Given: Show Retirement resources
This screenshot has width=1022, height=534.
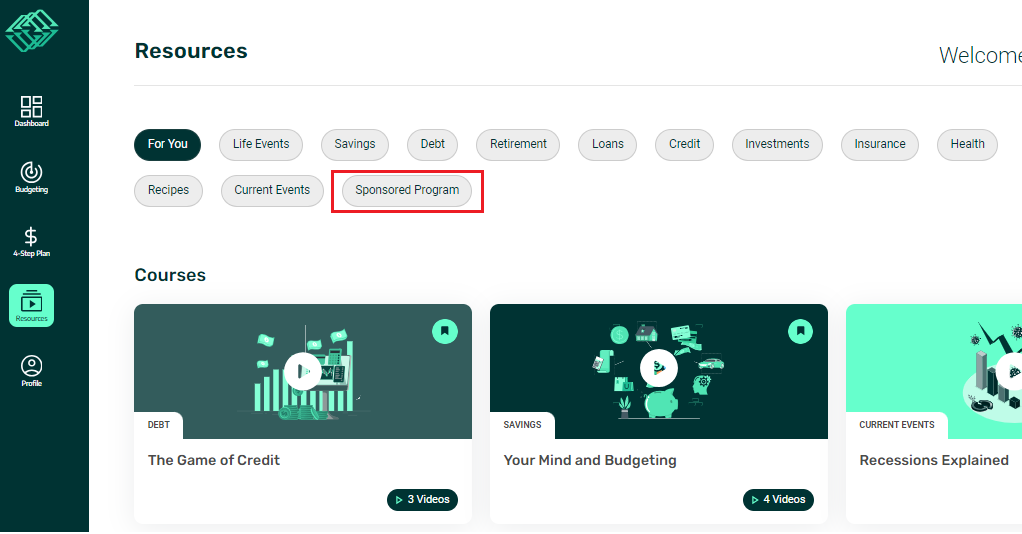Looking at the screenshot, I should (518, 144).
